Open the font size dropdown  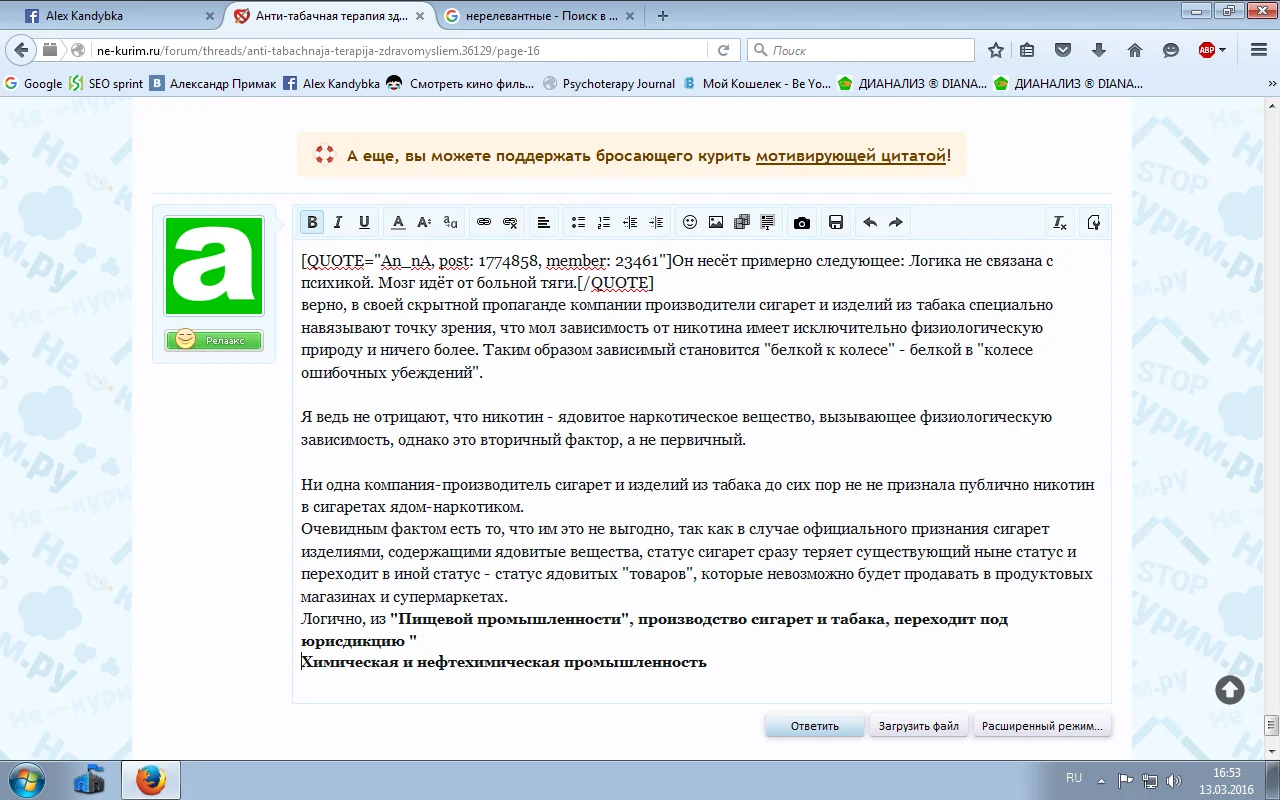click(x=424, y=222)
